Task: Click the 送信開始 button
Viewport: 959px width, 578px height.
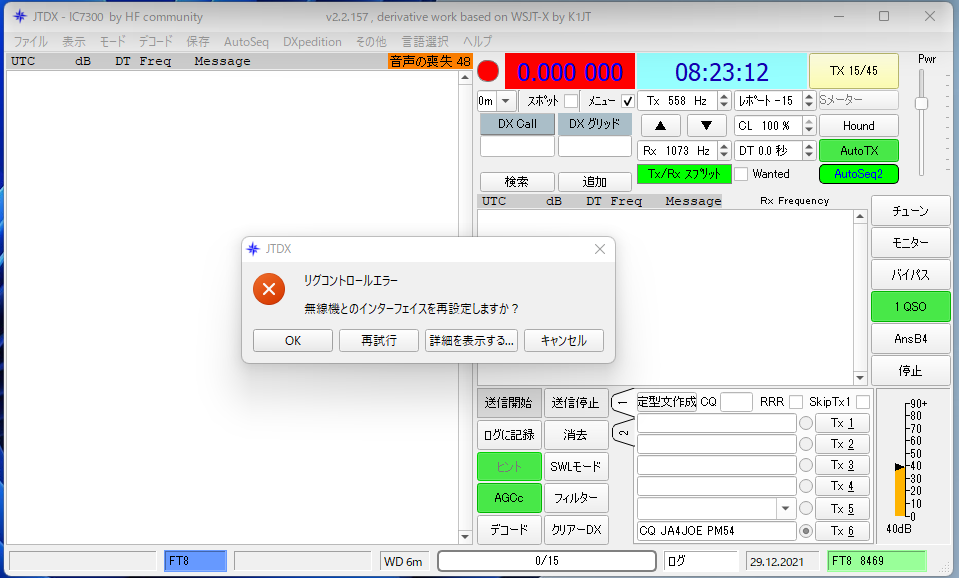Action: click(509, 402)
